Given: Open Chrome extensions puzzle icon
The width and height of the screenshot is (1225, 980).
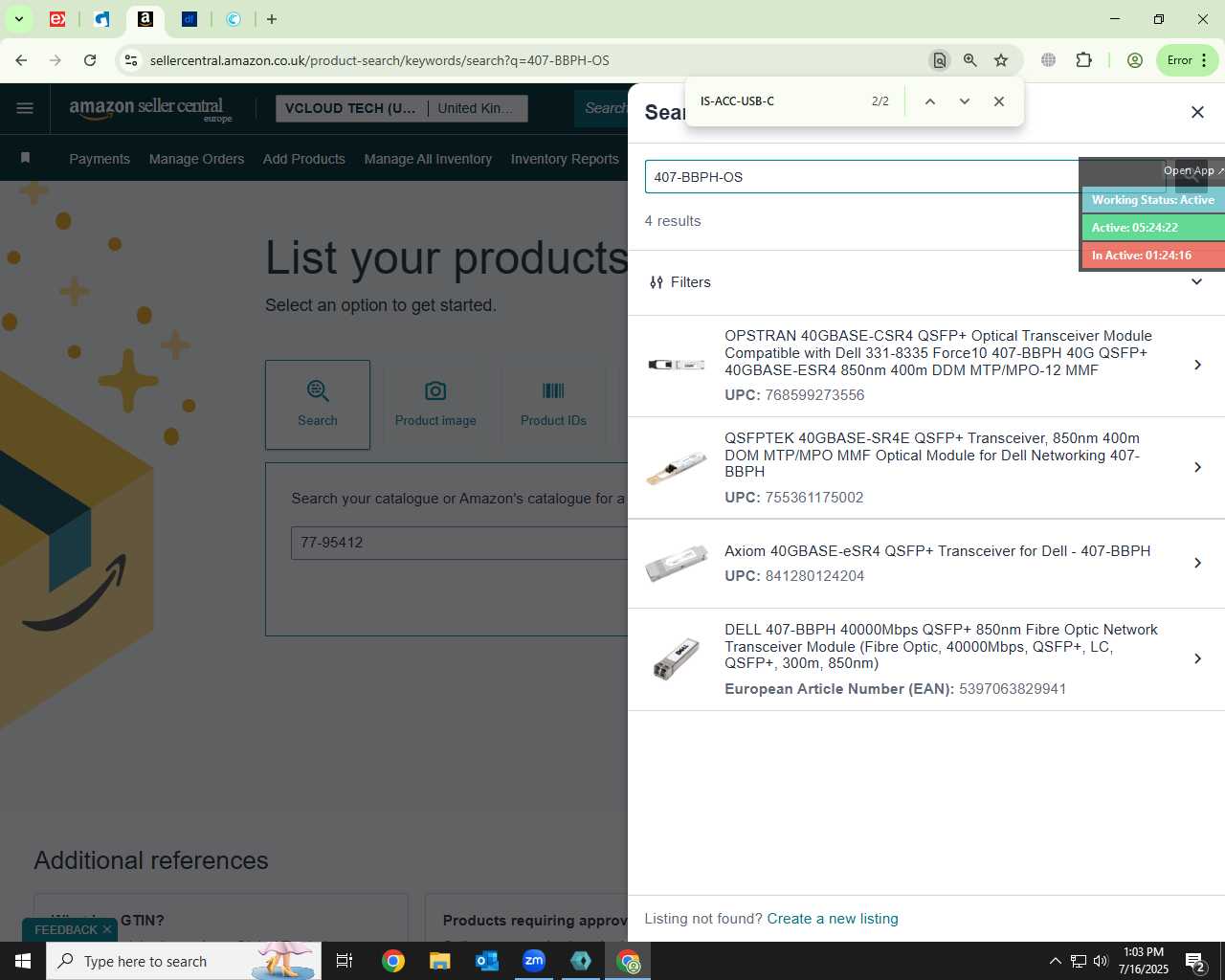Looking at the screenshot, I should (x=1083, y=60).
